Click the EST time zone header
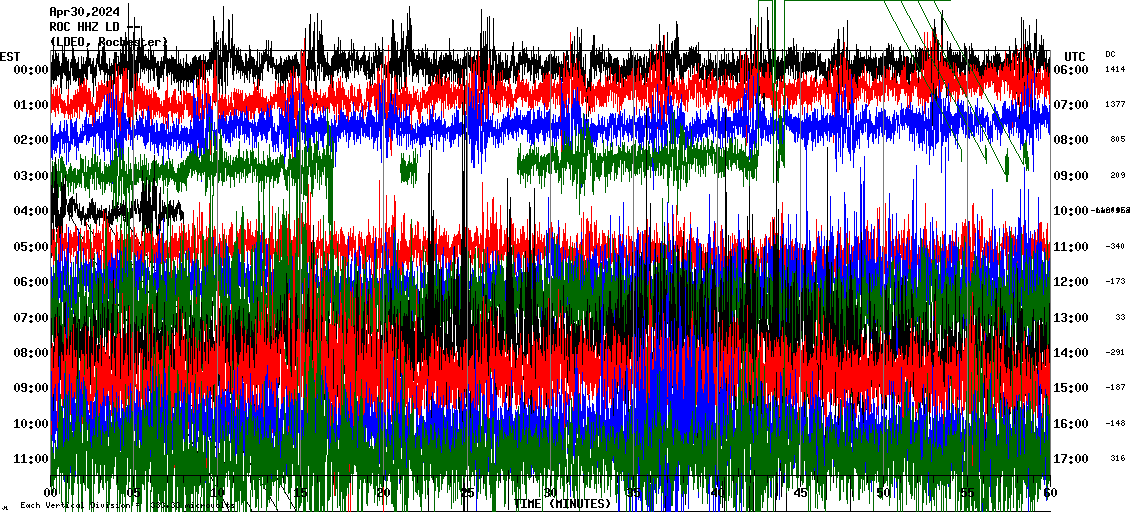 (x=10, y=56)
